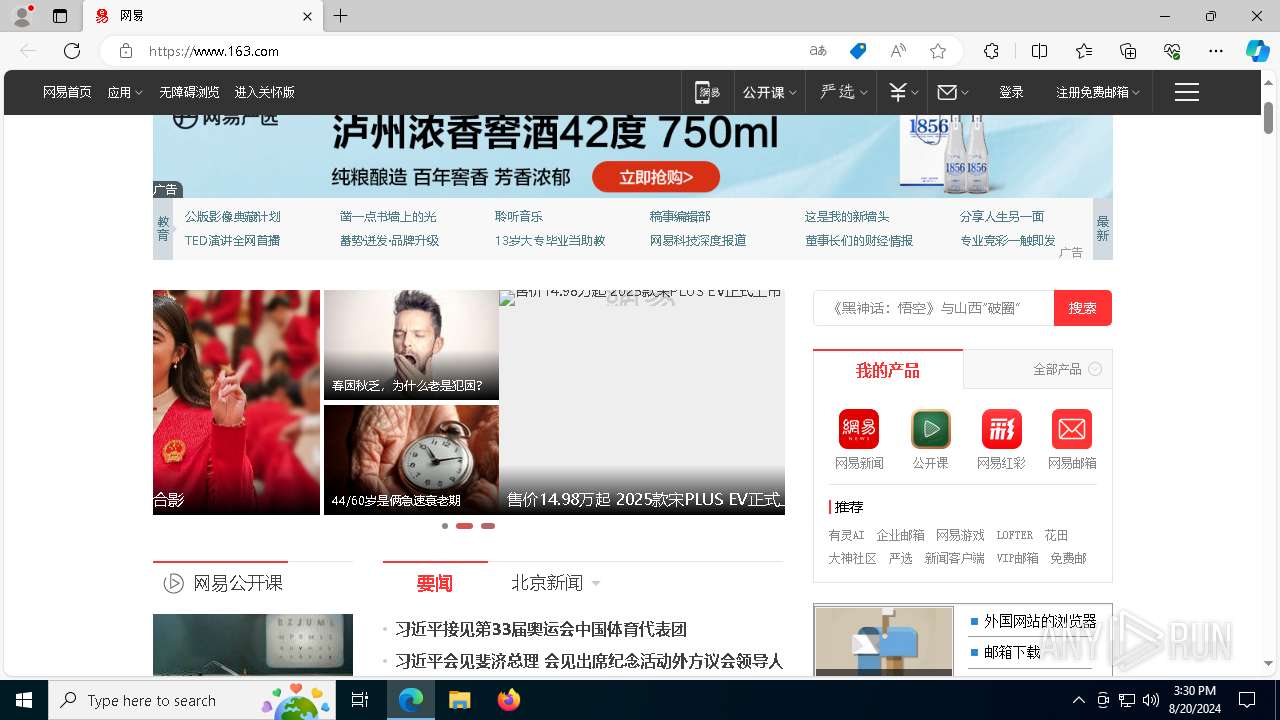Open the stopwatch 44/60岁 thumbnail
Image resolution: width=1280 pixels, height=720 pixels.
coord(411,460)
